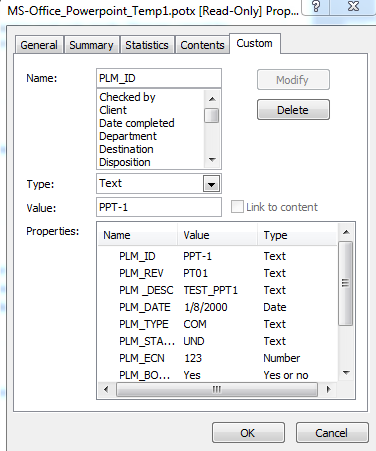
Task: Click the name list scroll-down arrow
Action: (212, 160)
